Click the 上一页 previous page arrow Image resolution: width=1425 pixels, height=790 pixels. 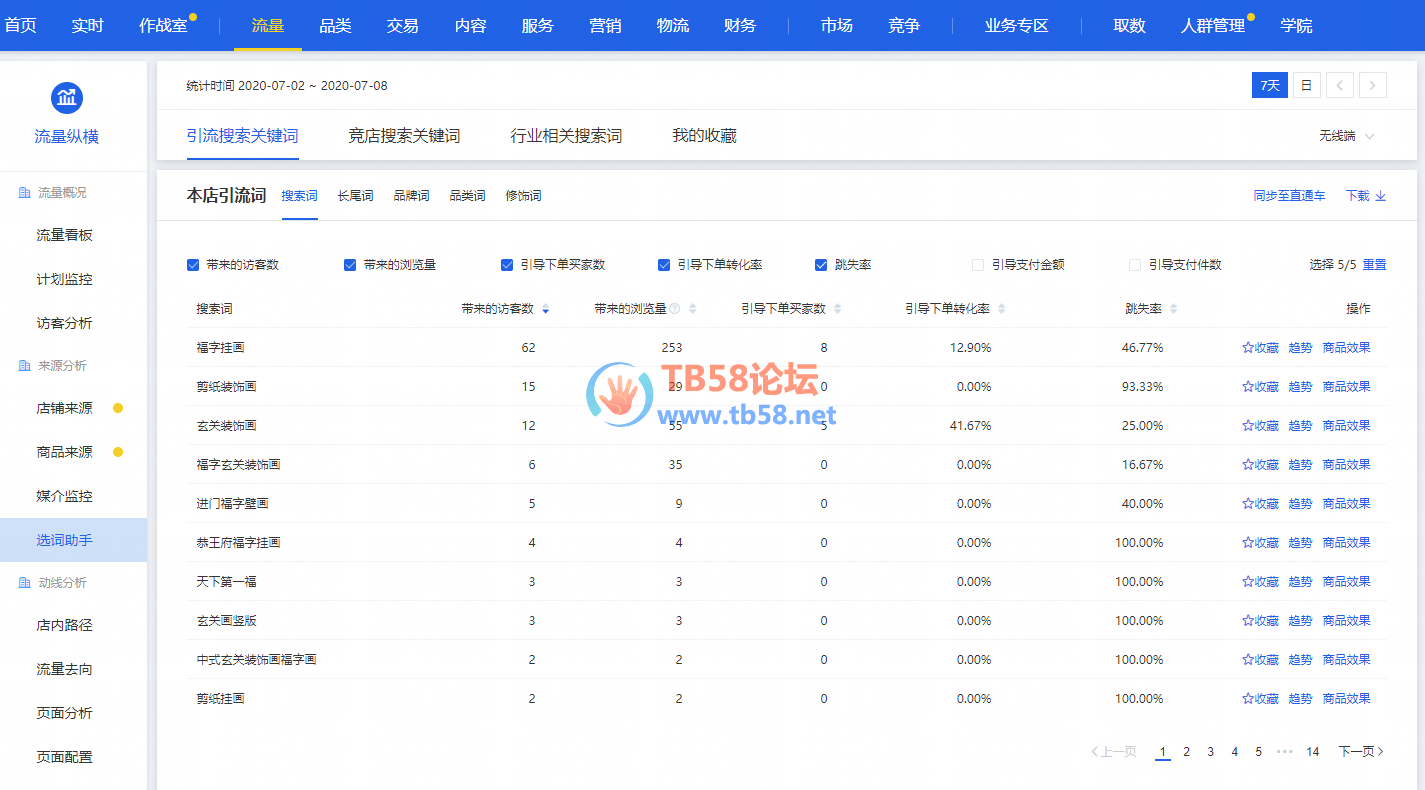1113,752
